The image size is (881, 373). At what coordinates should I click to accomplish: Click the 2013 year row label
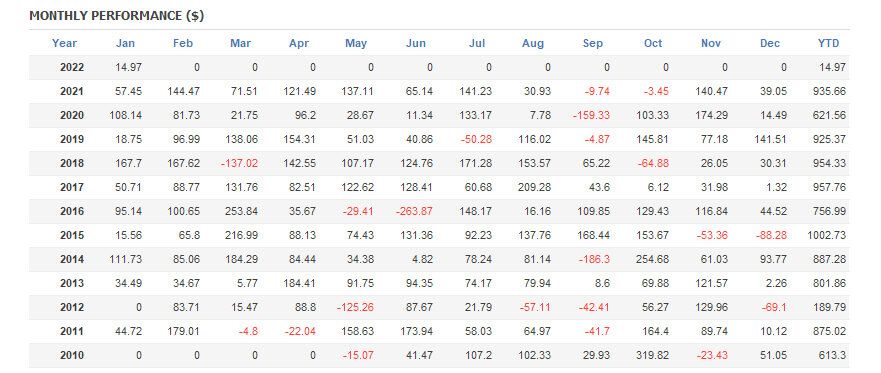pyautogui.click(x=72, y=284)
